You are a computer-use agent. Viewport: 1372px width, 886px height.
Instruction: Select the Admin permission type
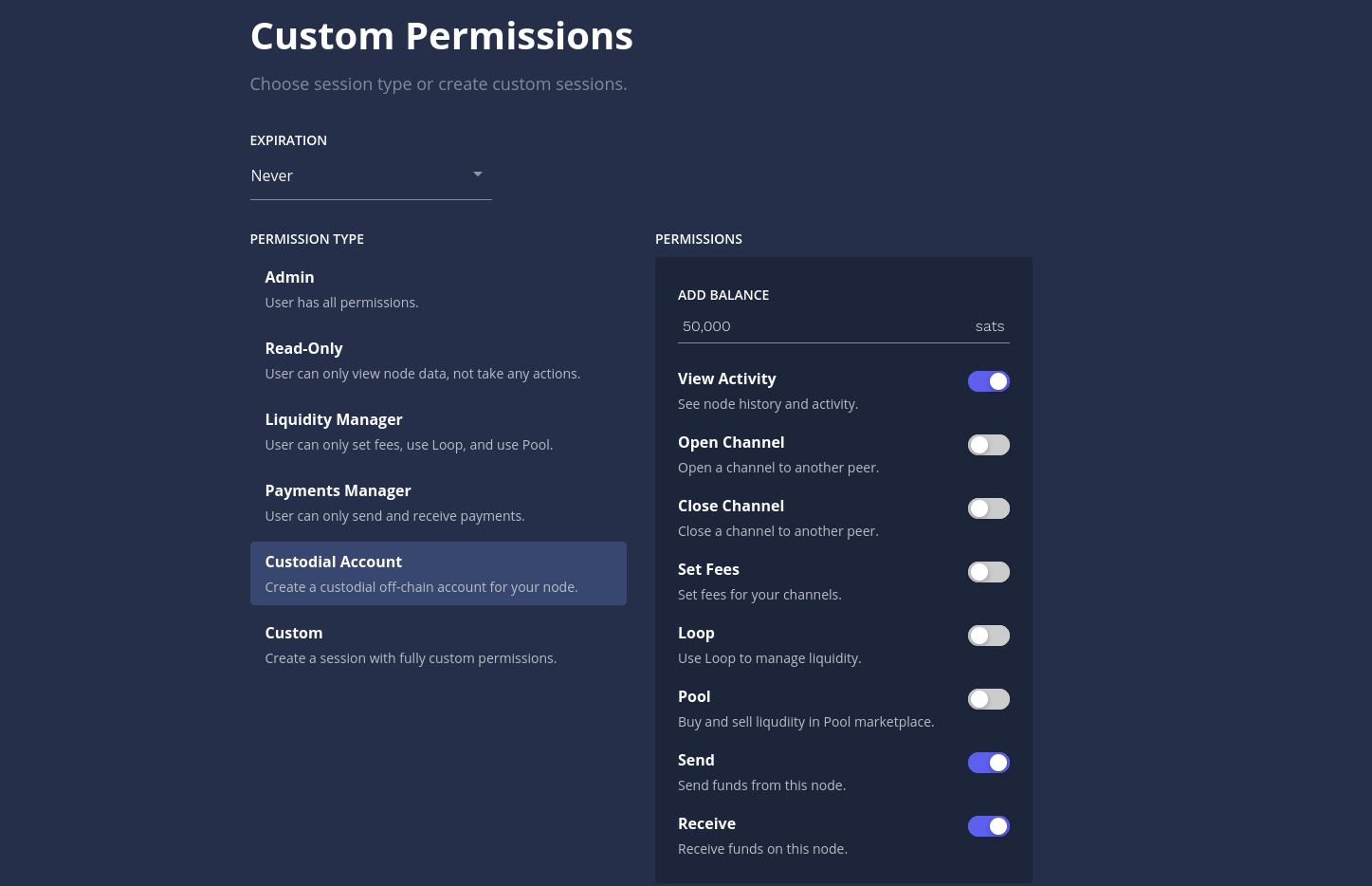[x=437, y=289]
